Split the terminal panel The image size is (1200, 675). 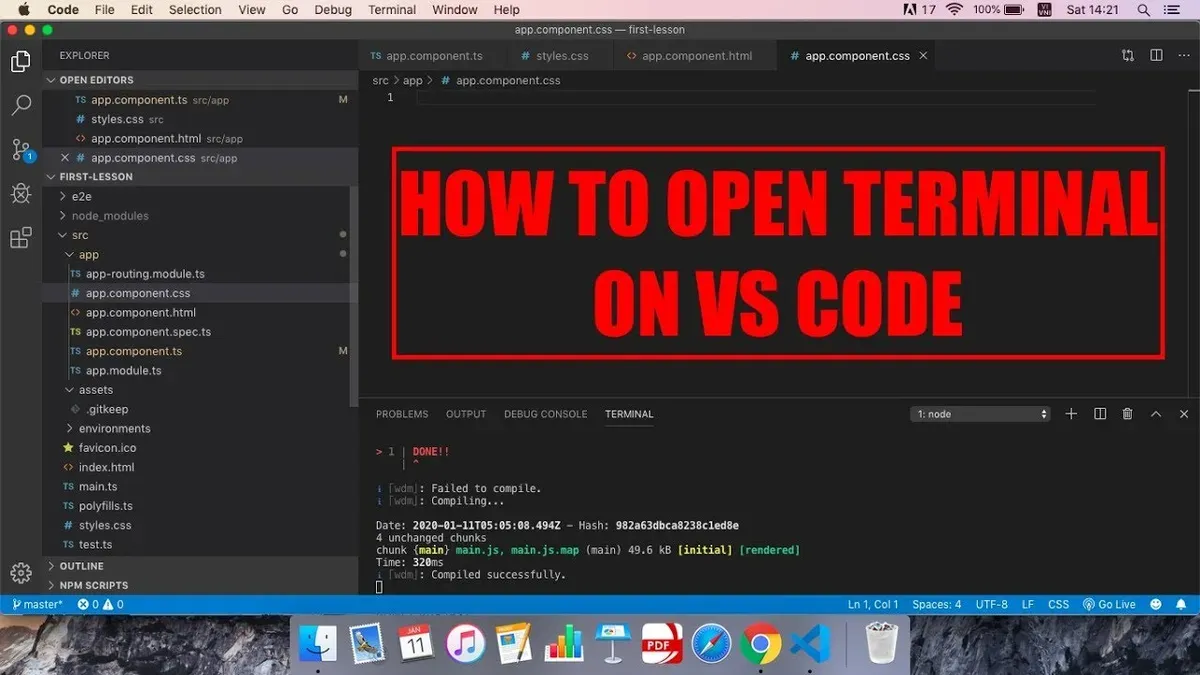[1100, 414]
